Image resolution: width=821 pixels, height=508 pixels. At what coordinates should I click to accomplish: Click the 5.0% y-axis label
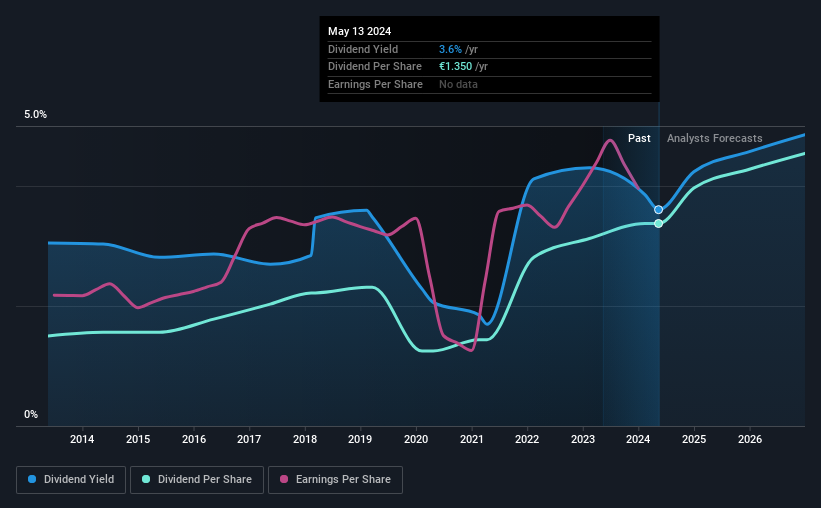[x=35, y=115]
